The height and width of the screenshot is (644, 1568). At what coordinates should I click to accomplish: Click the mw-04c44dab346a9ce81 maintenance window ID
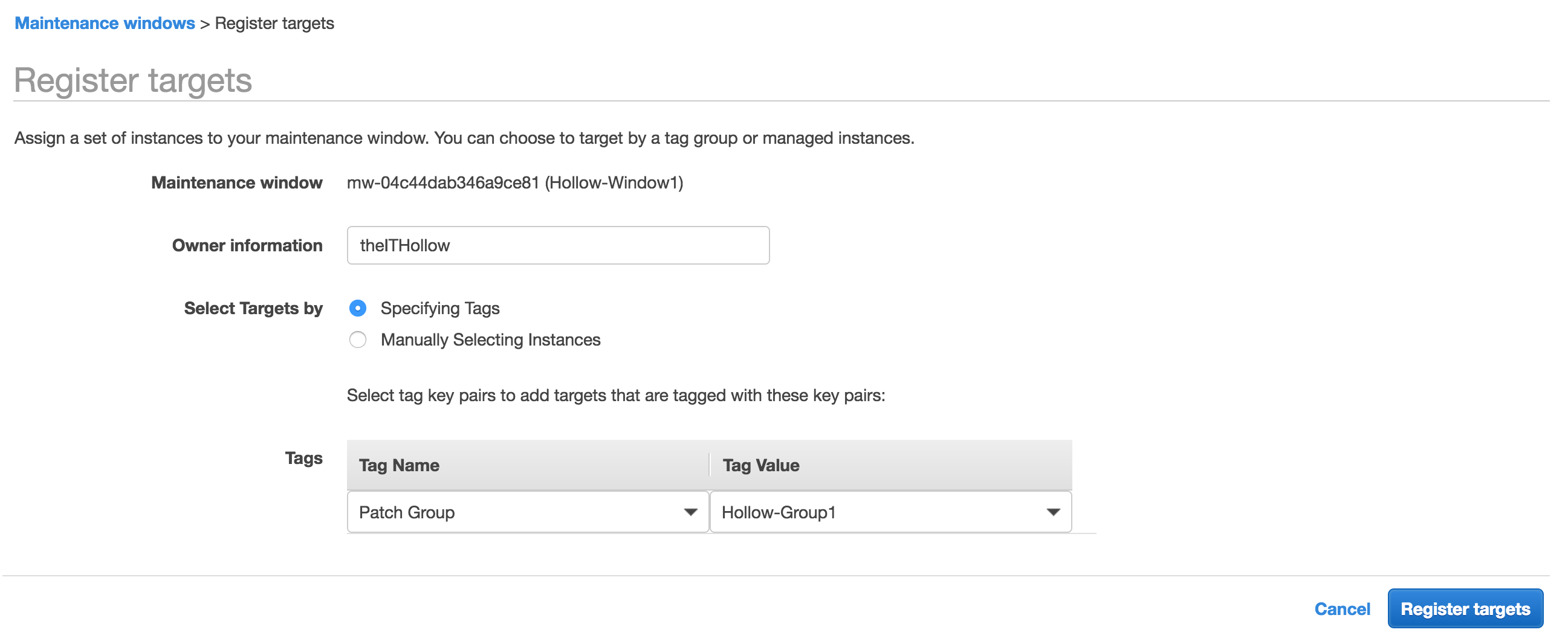pyautogui.click(x=442, y=182)
